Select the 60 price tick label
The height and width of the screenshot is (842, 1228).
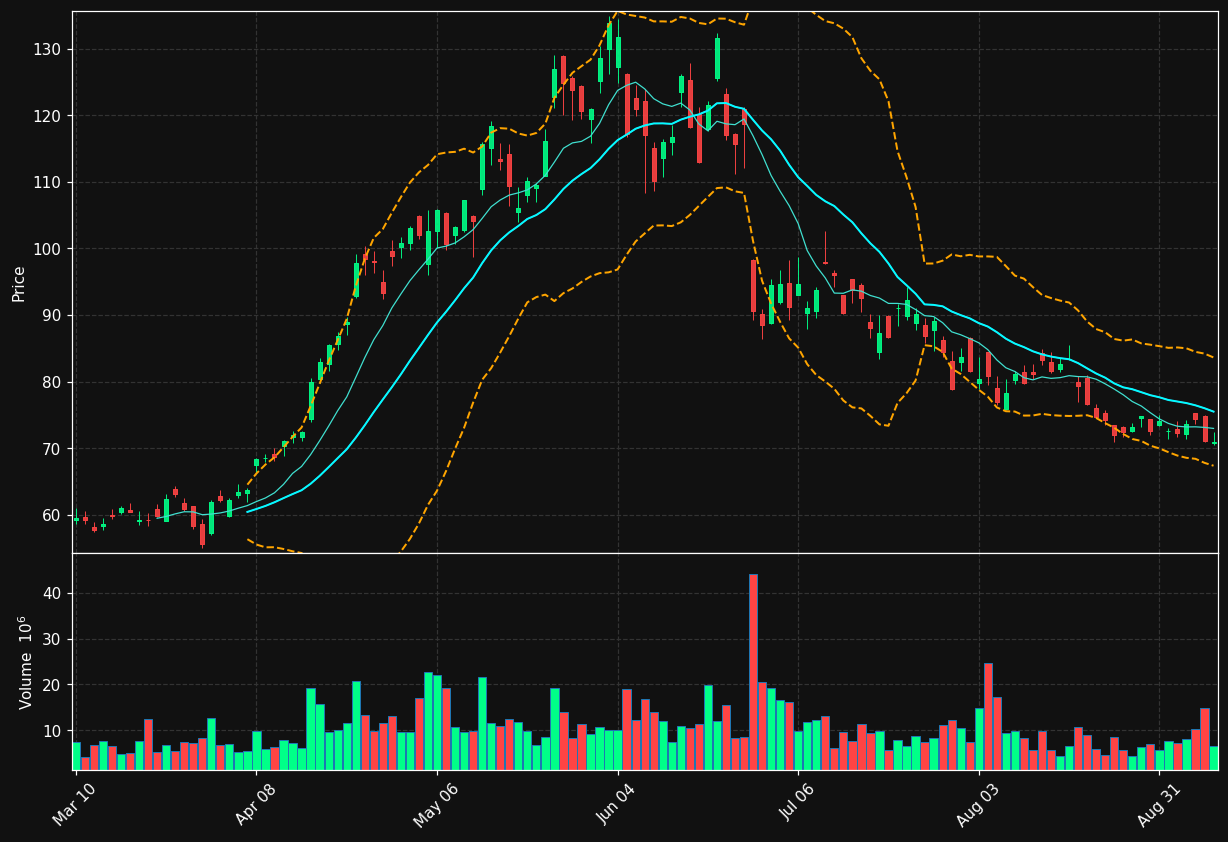[x=51, y=516]
